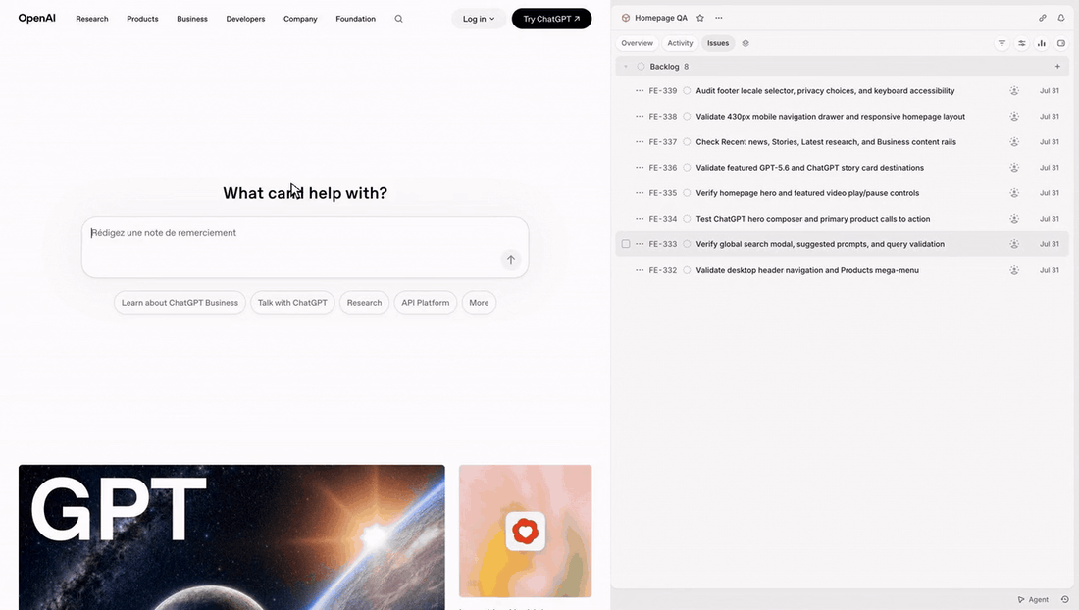Select the Issues tab
Screen dimensions: 1079x610
(718, 43)
